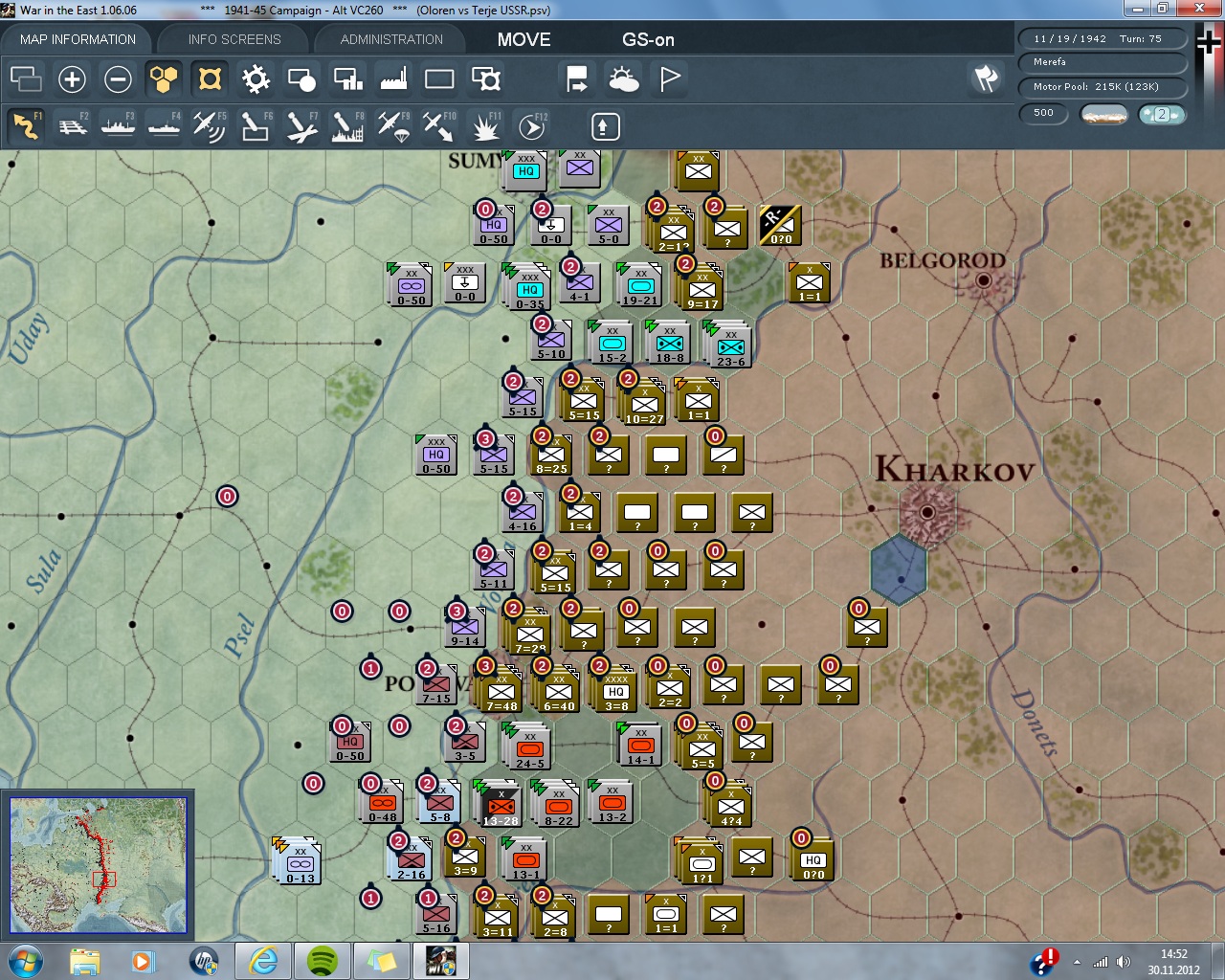Select the 13-28 black and red unit

tap(501, 805)
